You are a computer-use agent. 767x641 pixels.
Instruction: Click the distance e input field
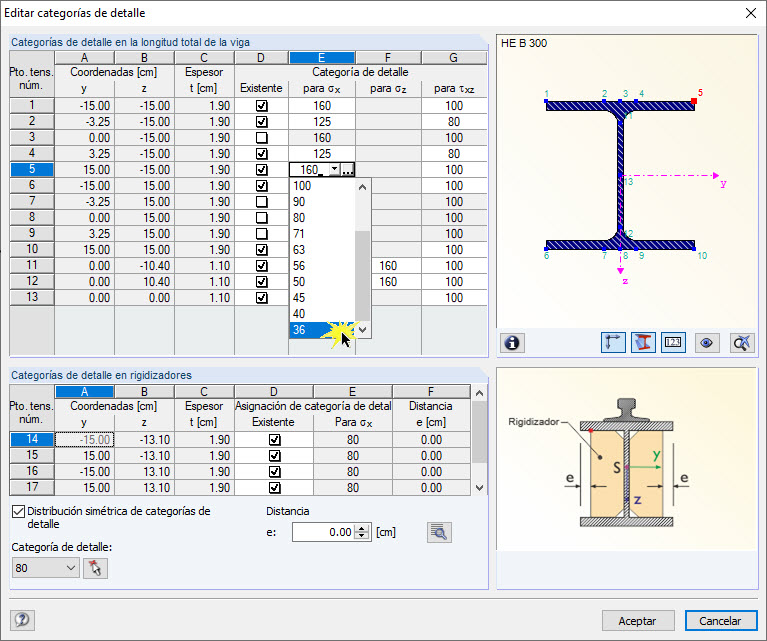click(x=323, y=533)
